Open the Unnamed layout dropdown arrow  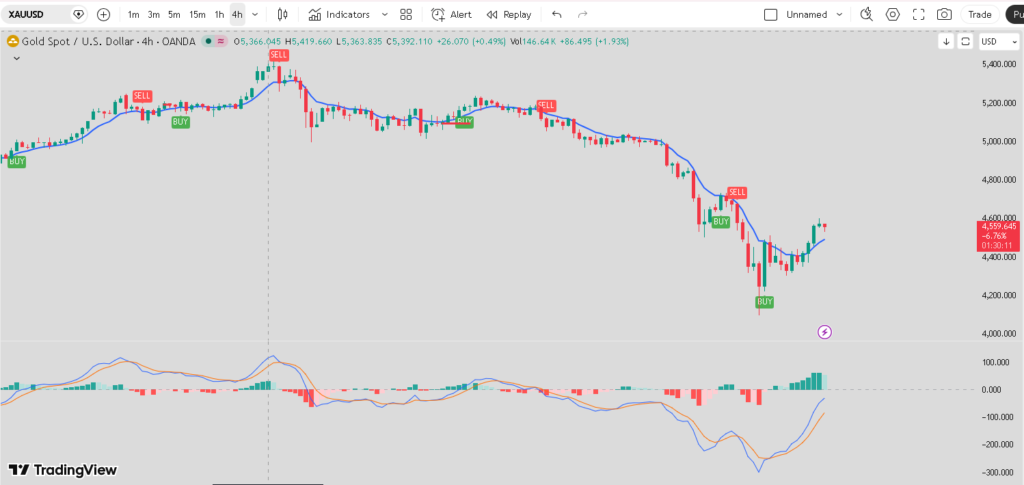tap(839, 15)
